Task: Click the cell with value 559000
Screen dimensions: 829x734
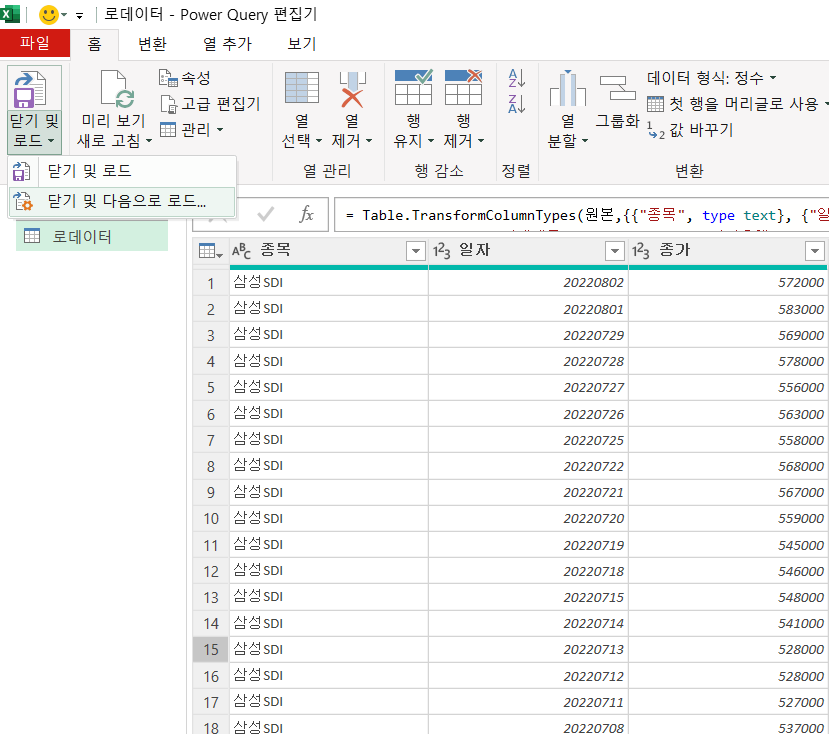Action: click(x=728, y=519)
